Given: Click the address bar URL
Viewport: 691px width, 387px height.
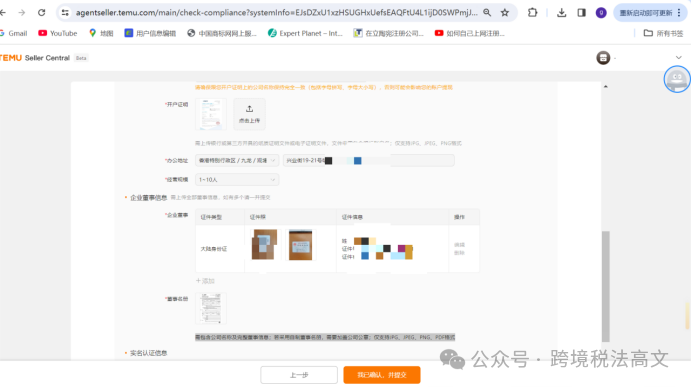Looking at the screenshot, I should coord(276,13).
